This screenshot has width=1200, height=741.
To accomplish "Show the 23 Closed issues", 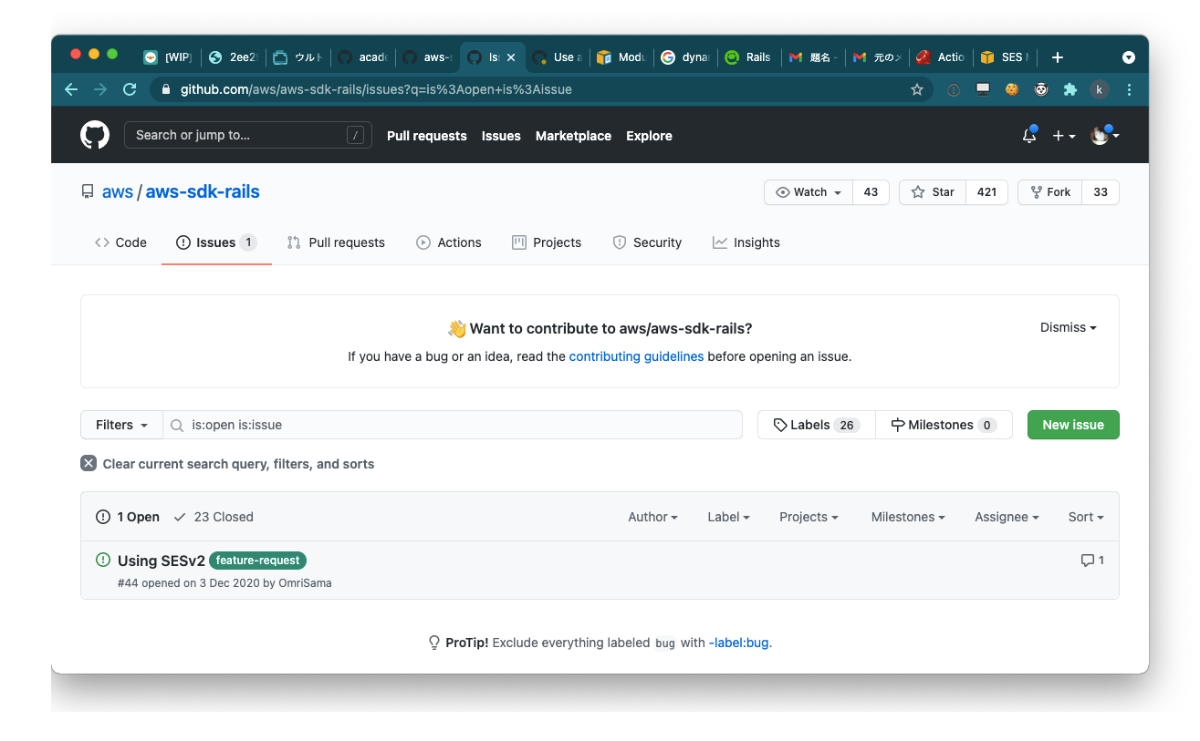I will pyautogui.click(x=214, y=517).
